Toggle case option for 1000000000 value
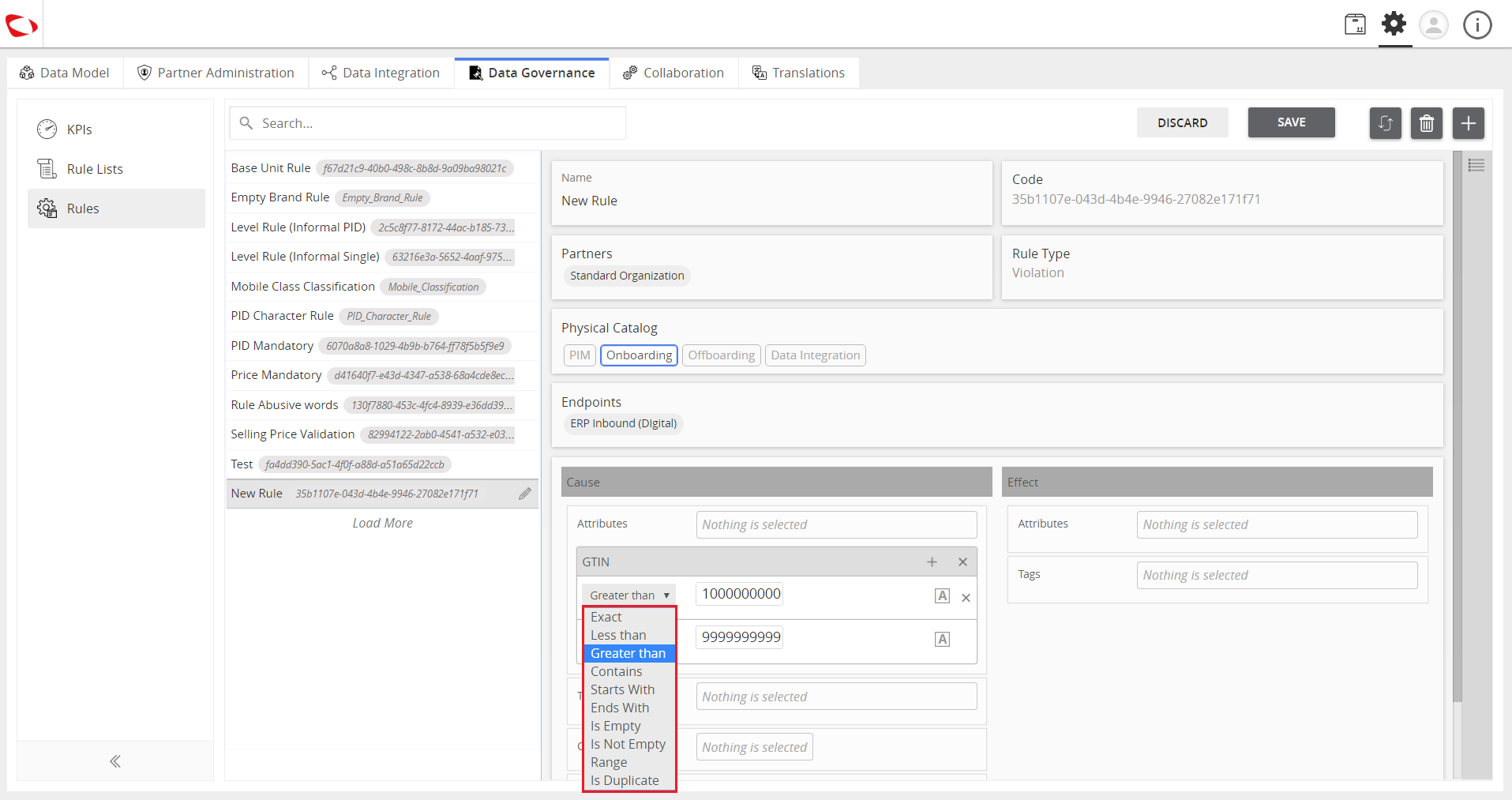 click(x=942, y=596)
